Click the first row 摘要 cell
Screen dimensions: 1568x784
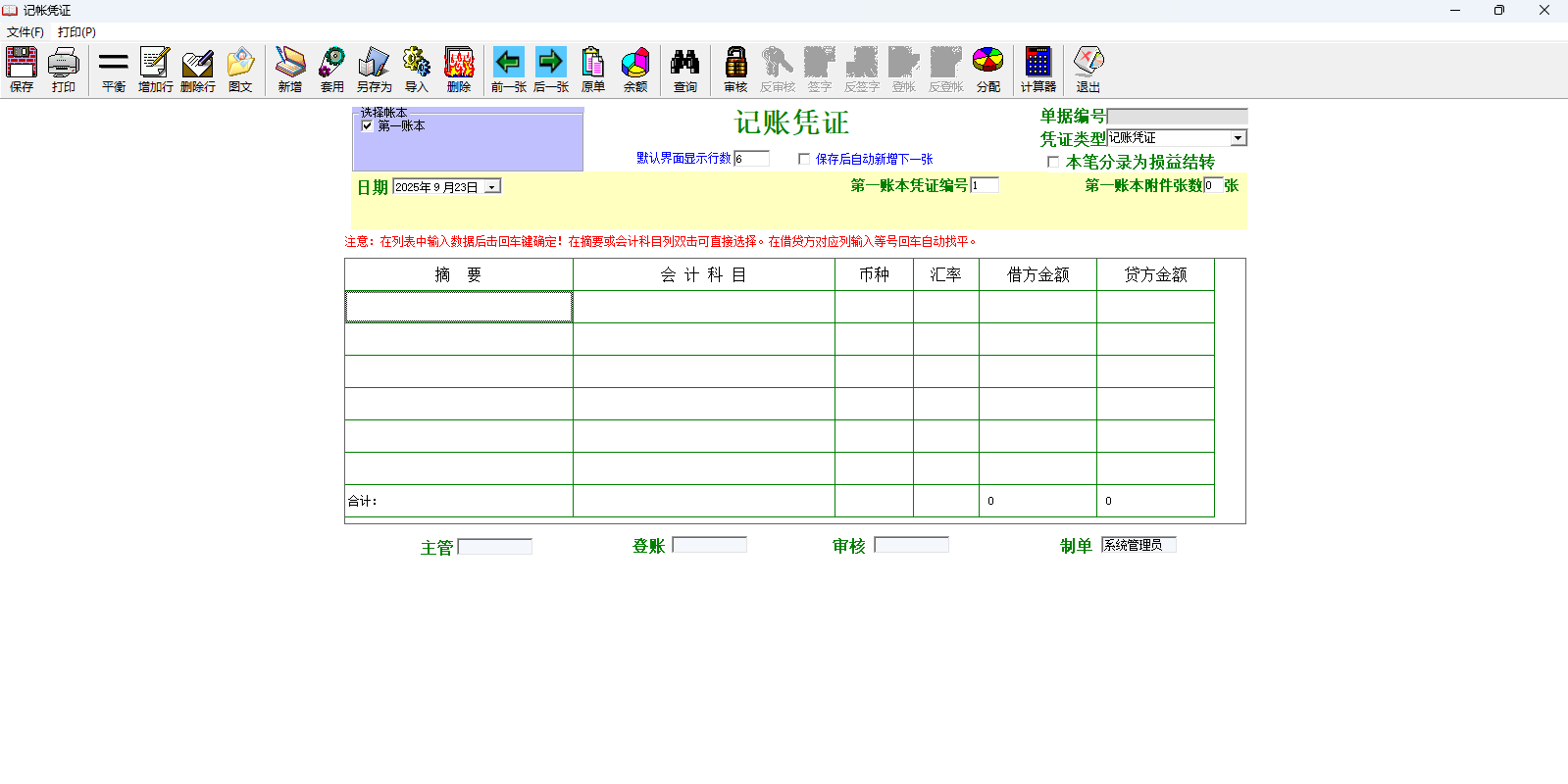click(458, 307)
